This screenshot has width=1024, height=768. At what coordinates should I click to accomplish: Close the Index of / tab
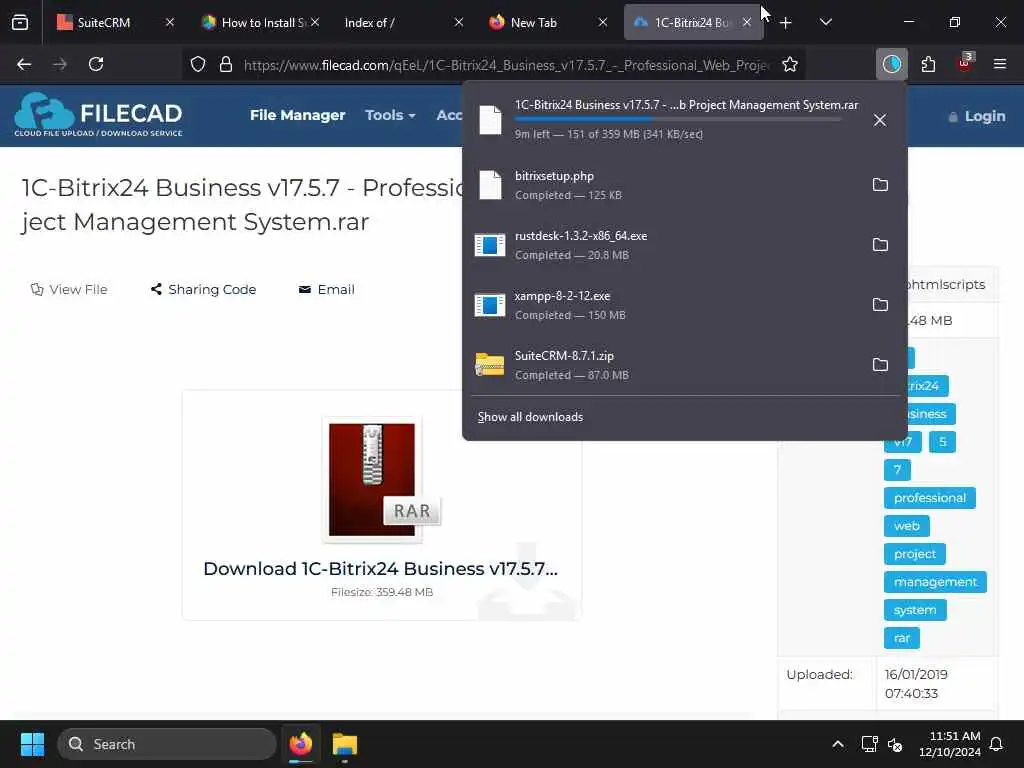(x=458, y=22)
